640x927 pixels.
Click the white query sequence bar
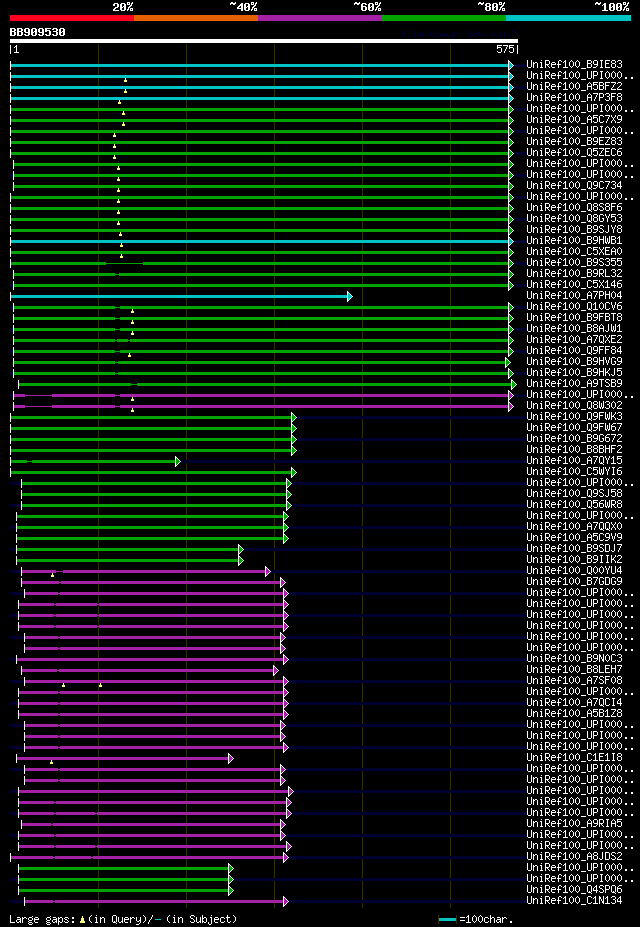(x=264, y=41)
